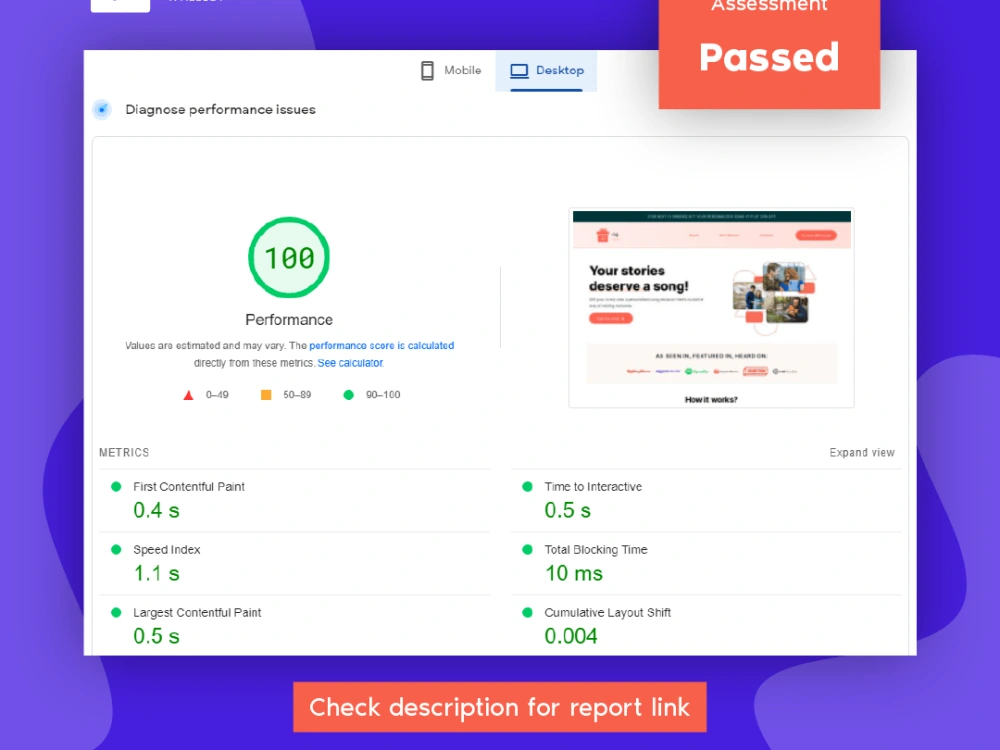Image resolution: width=1000 pixels, height=750 pixels.
Task: Click the Largest Contentful Paint label
Action: click(x=197, y=613)
